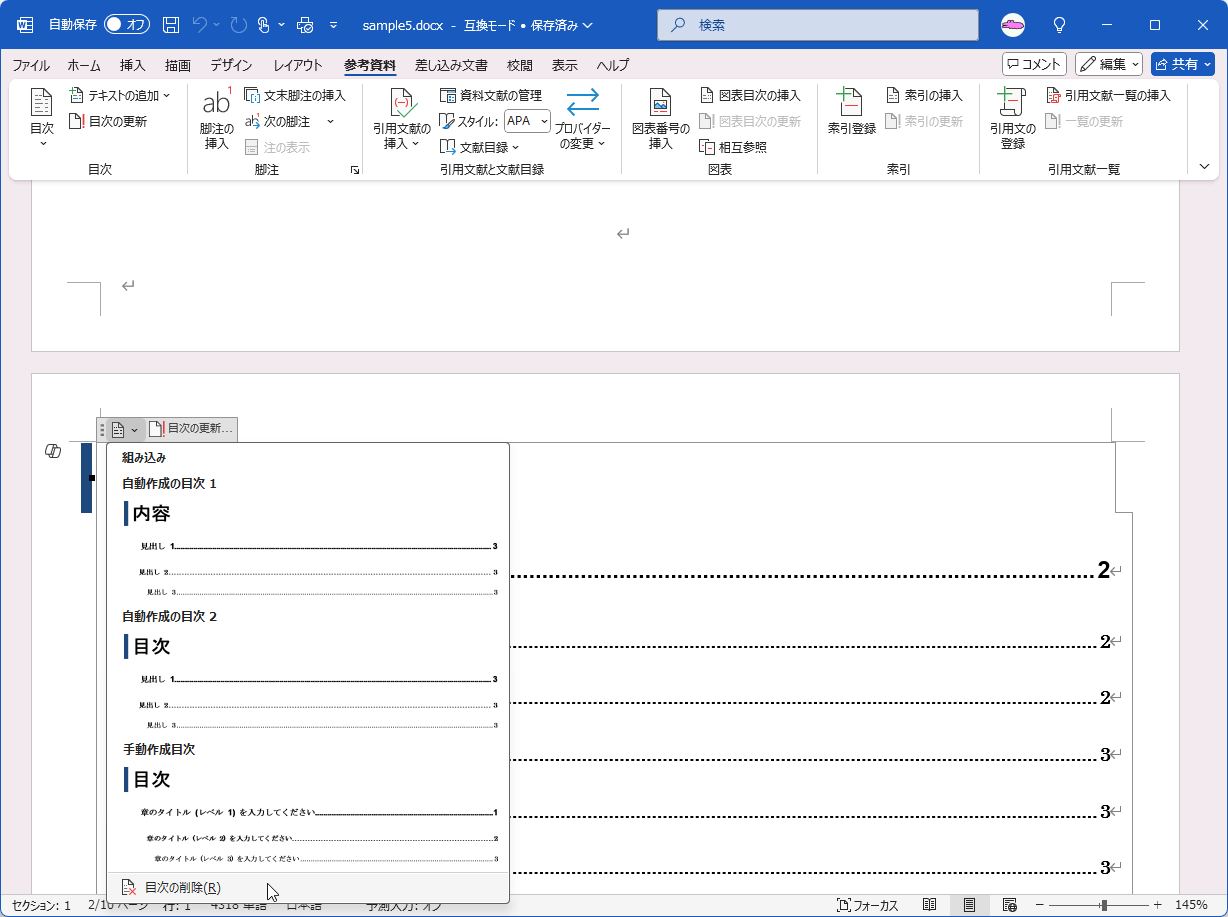Select 自動作成の目次 1 preview
Screen dimensions: 1228x917
[308, 540]
